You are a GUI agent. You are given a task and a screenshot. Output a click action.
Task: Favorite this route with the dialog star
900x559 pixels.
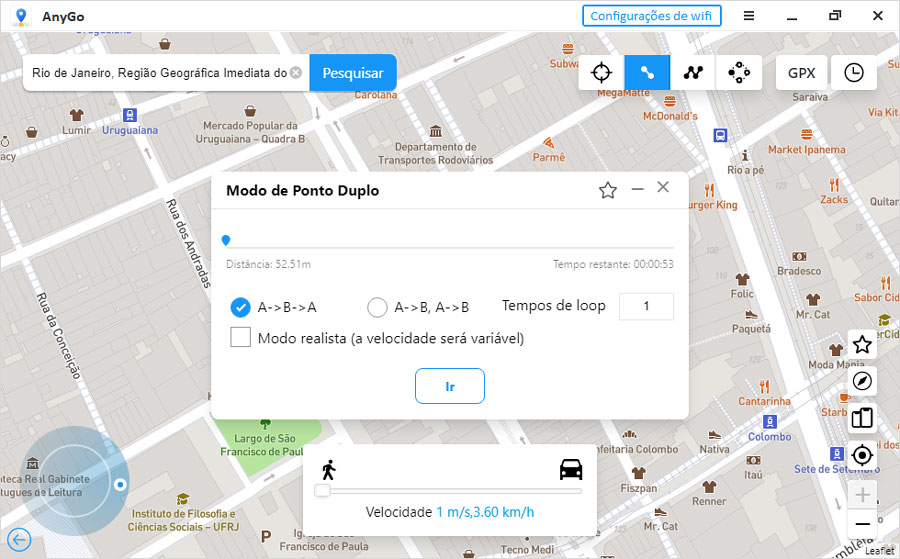[607, 190]
